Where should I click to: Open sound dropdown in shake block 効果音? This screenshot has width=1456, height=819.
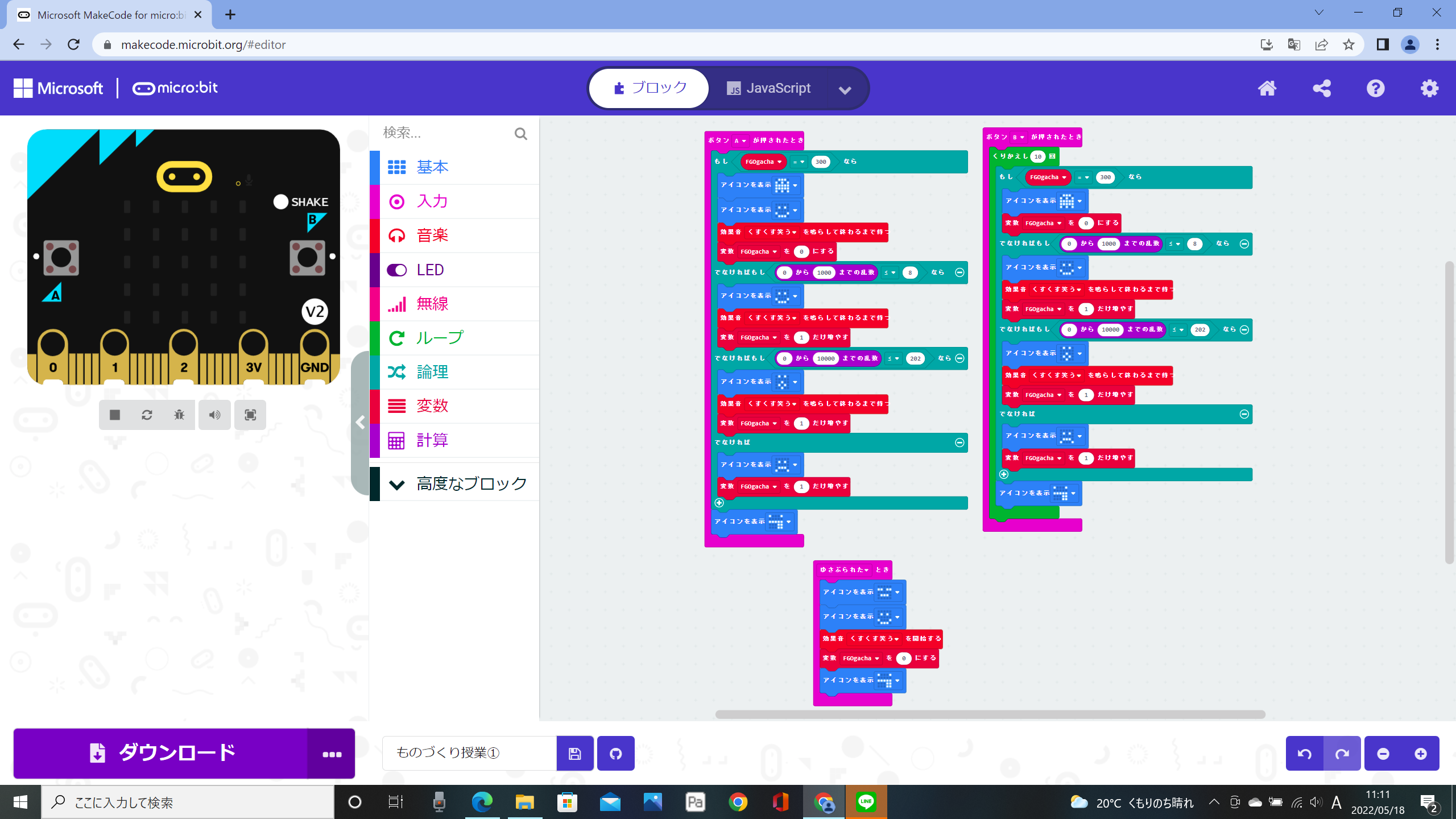point(875,639)
